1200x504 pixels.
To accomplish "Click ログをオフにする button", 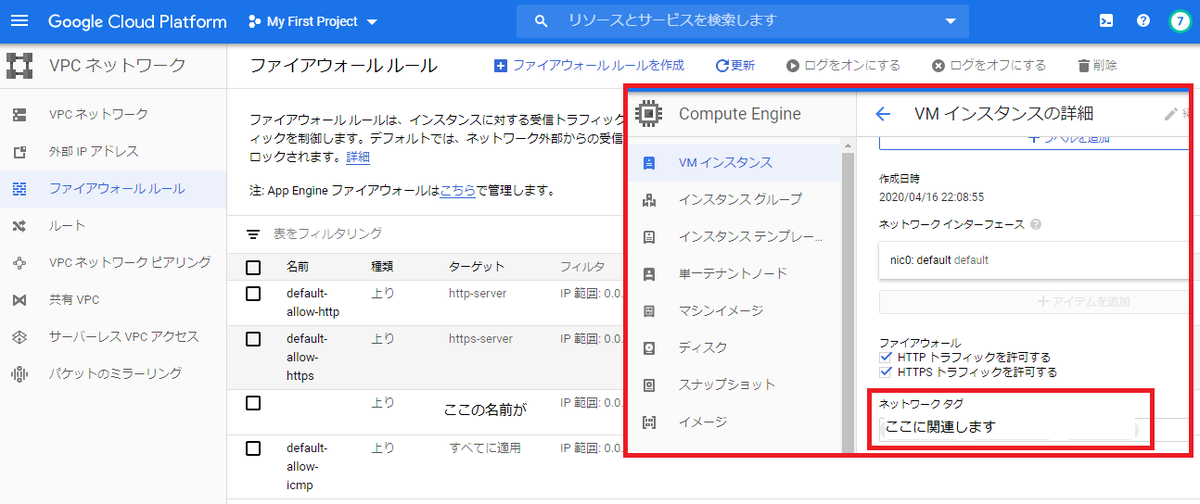I will click(x=989, y=65).
